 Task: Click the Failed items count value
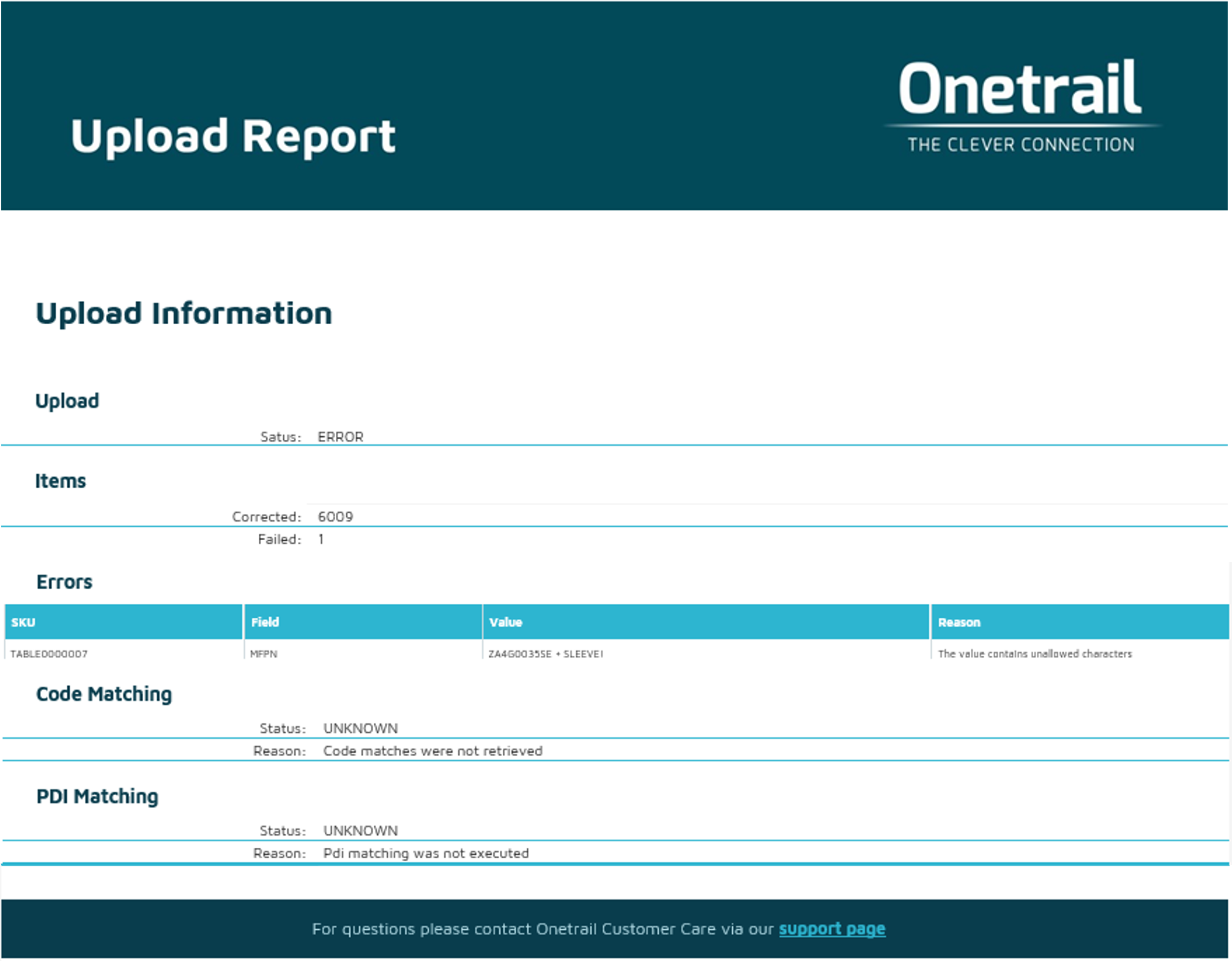pyautogui.click(x=321, y=539)
